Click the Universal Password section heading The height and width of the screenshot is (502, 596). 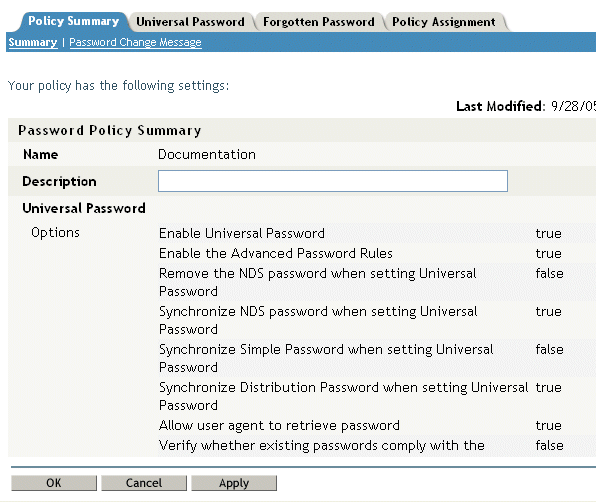coord(84,208)
